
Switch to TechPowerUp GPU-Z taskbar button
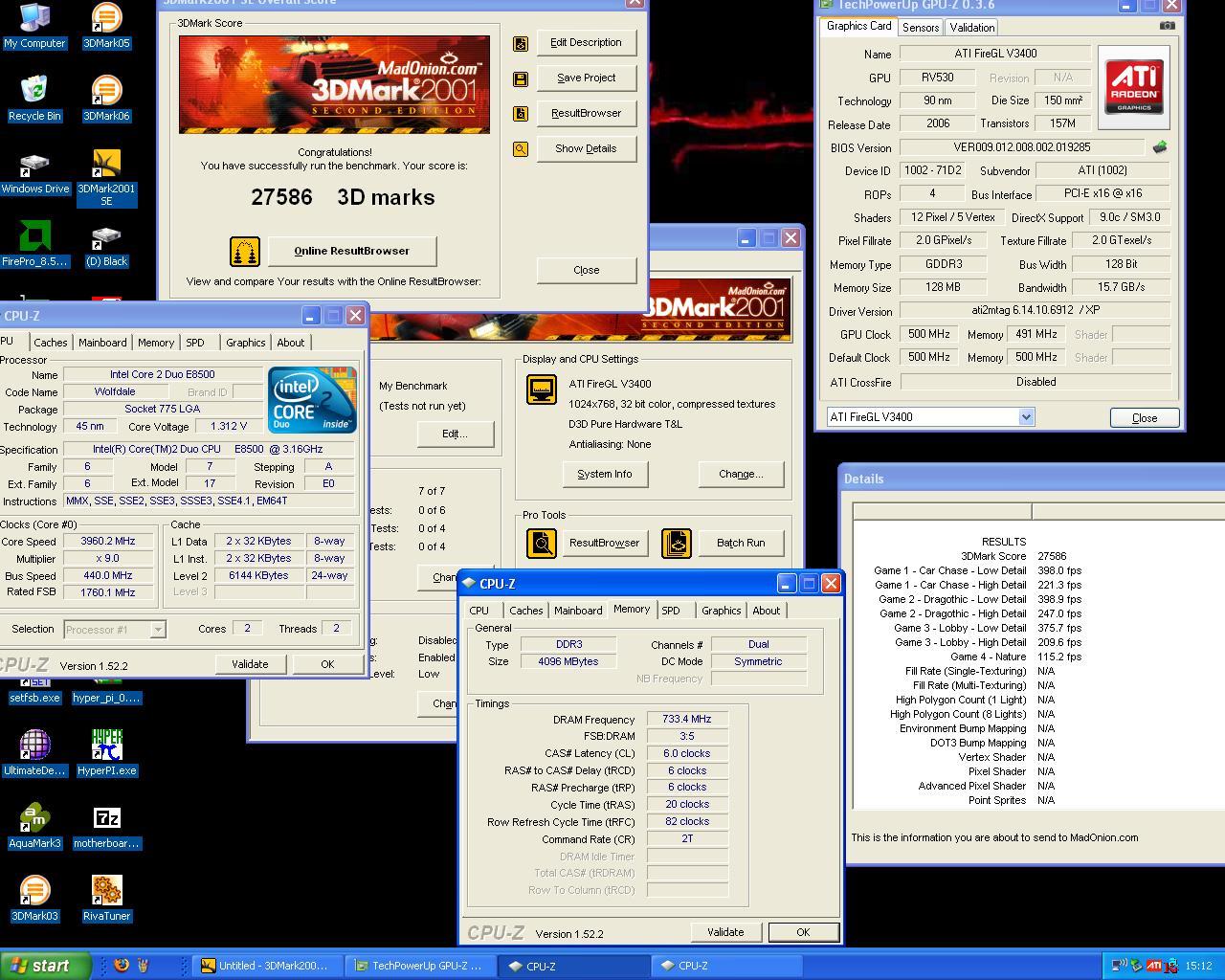[421, 966]
